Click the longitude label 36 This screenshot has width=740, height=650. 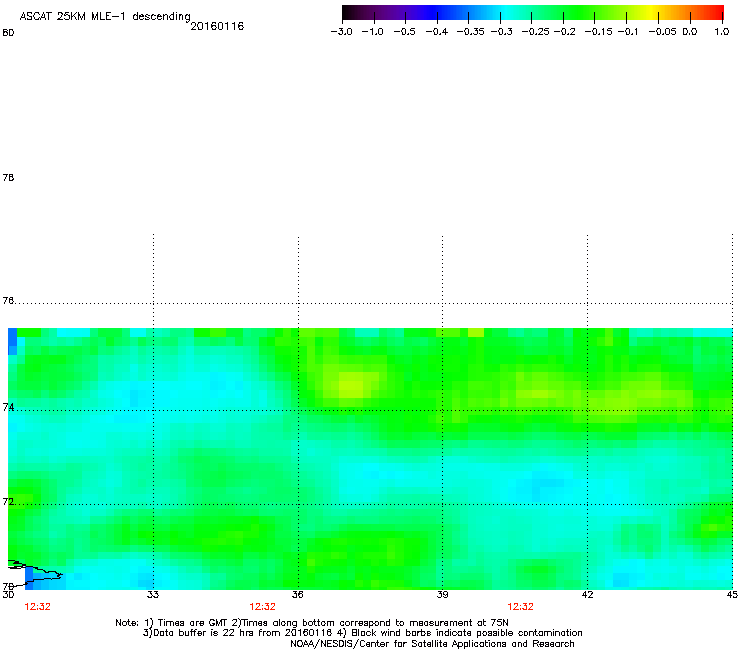pyautogui.click(x=297, y=594)
